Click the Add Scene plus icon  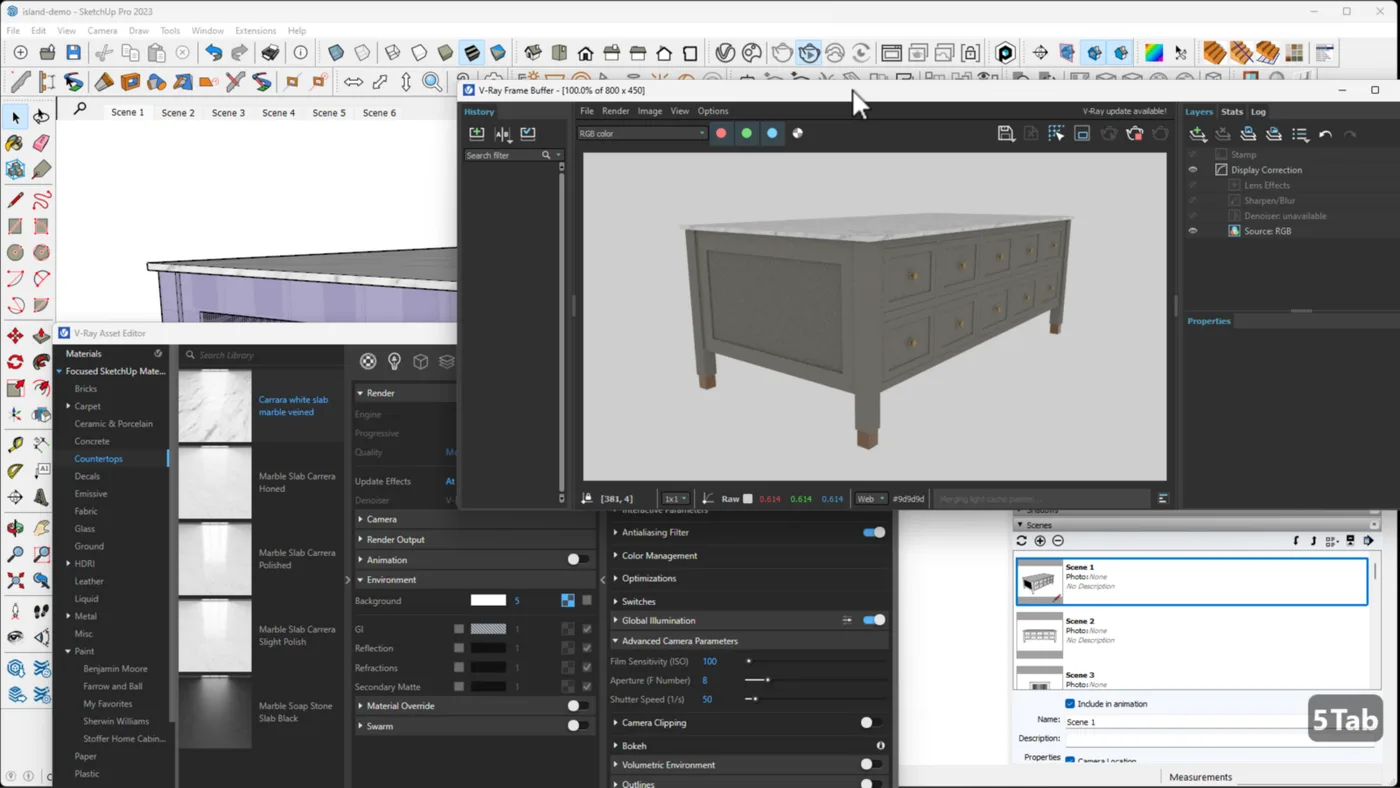point(1040,541)
